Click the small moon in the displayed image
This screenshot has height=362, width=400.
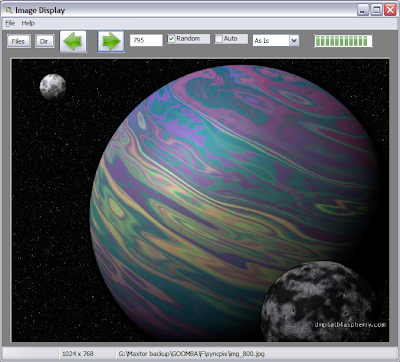tap(53, 87)
